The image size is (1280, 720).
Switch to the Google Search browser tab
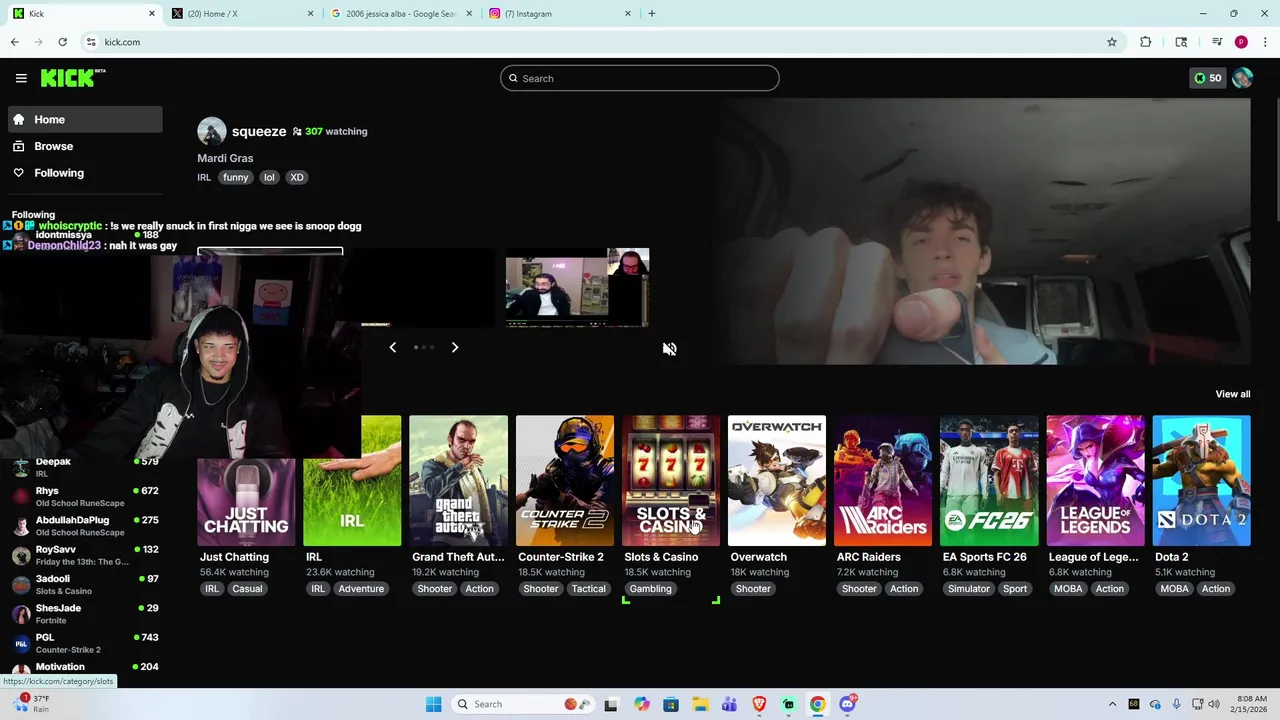(400, 14)
